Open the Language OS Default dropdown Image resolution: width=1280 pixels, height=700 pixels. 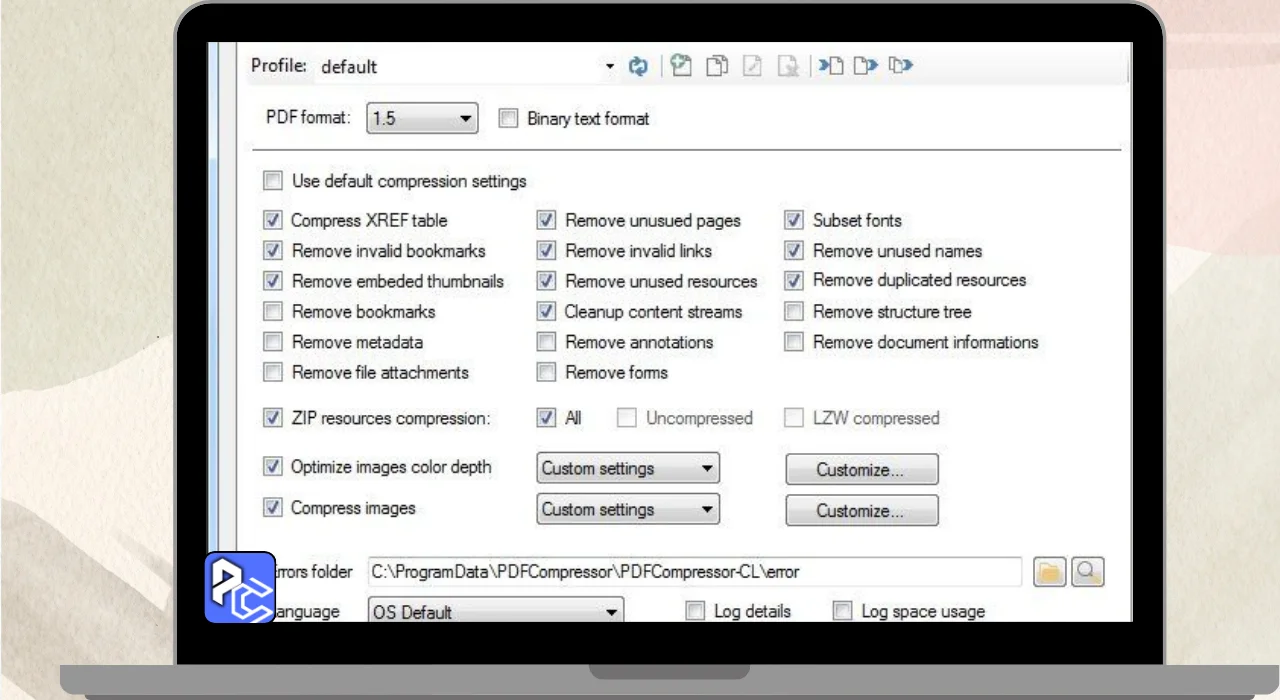pos(495,612)
